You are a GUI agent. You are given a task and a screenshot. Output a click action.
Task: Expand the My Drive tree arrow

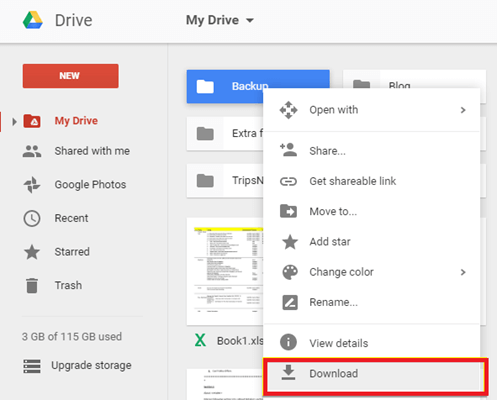14,122
